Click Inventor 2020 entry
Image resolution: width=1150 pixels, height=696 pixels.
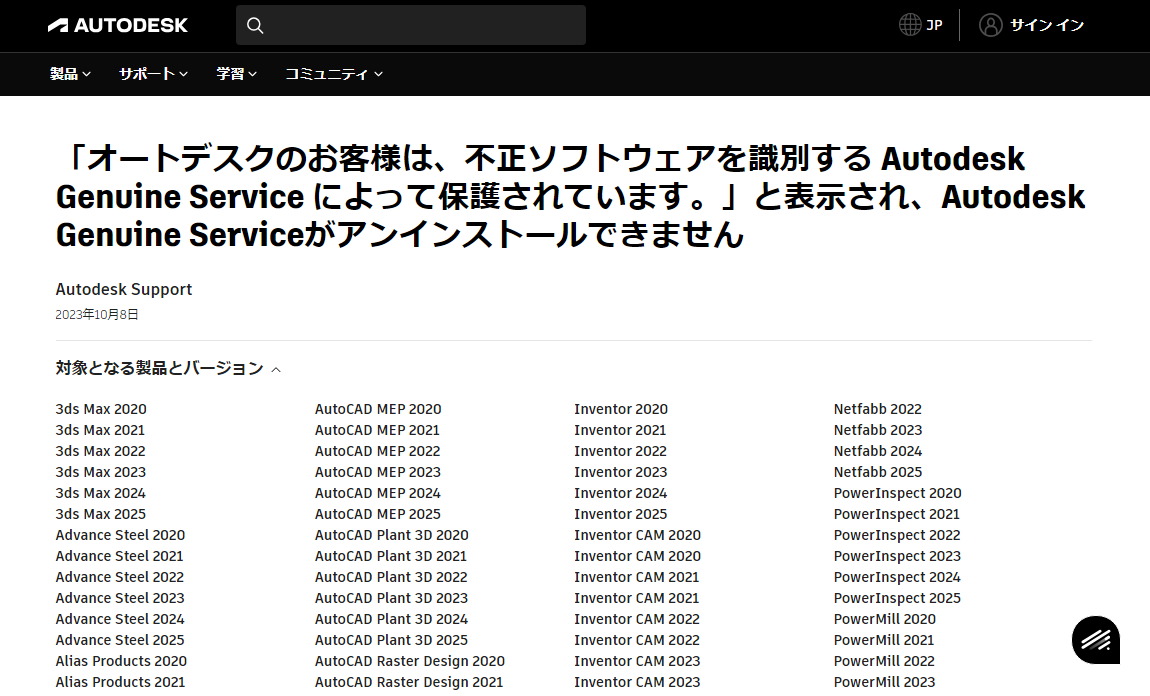click(x=621, y=409)
